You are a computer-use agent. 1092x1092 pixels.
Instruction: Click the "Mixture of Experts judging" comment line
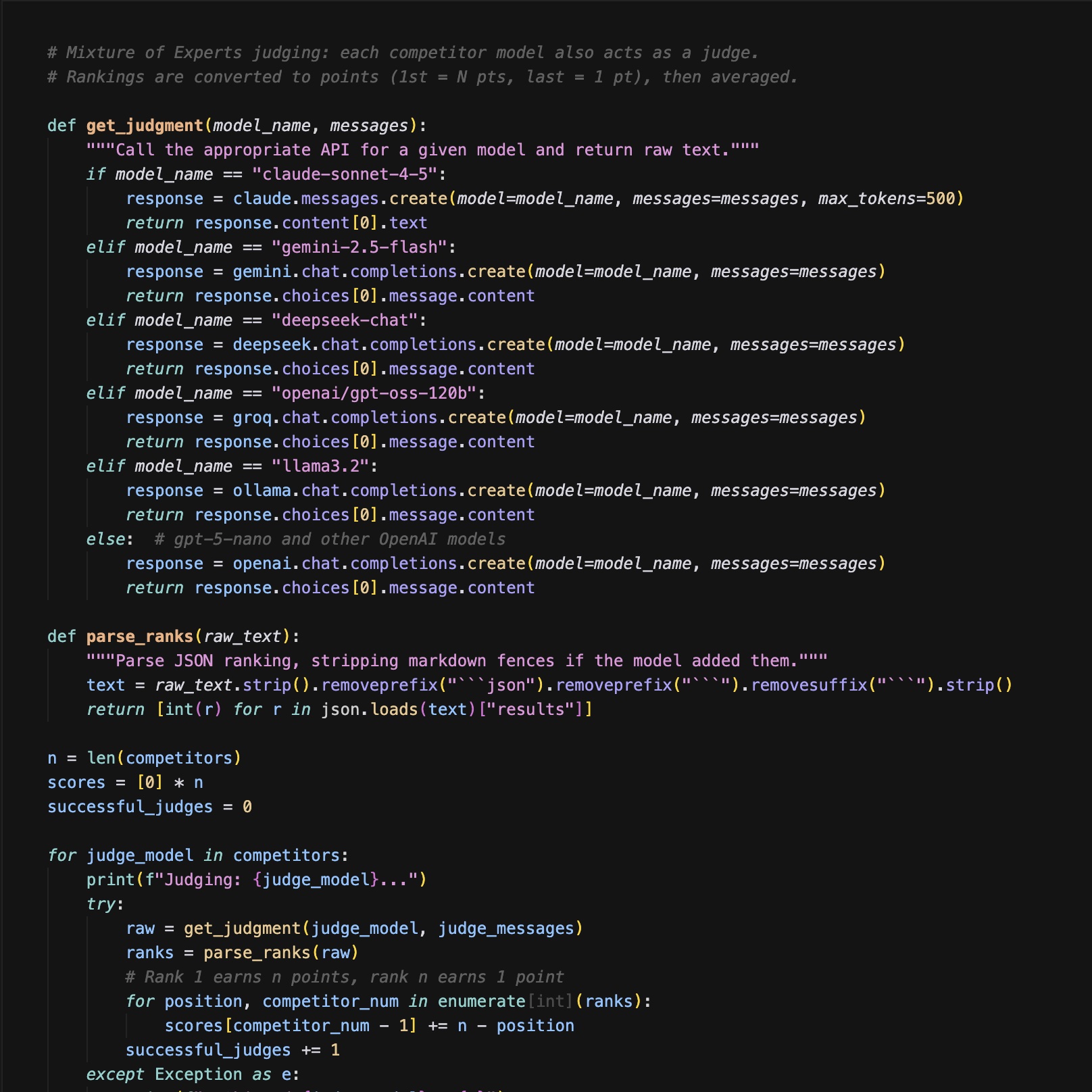pyautogui.click(x=403, y=53)
